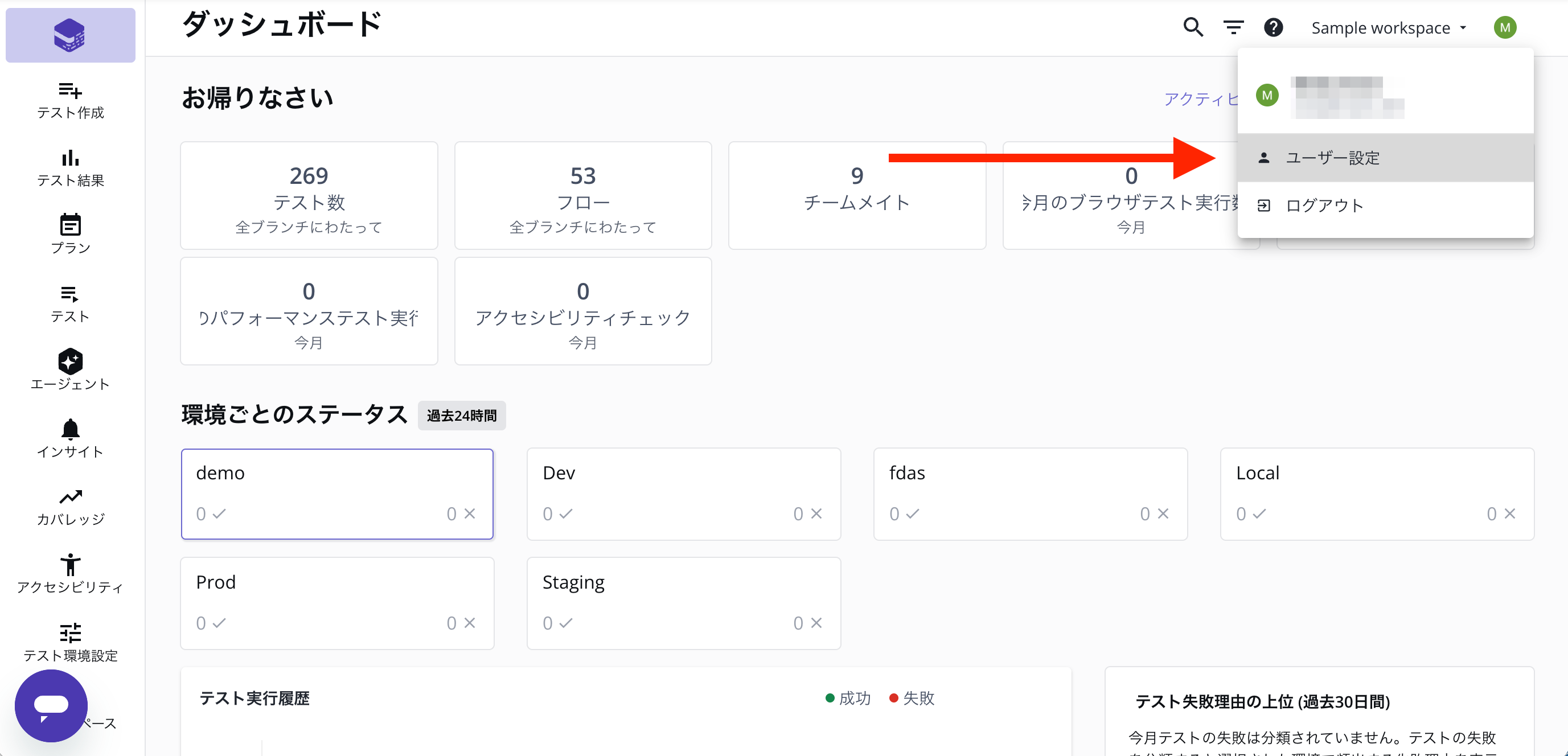
Task: Open the アクセシビリティチェック card
Action: click(583, 311)
